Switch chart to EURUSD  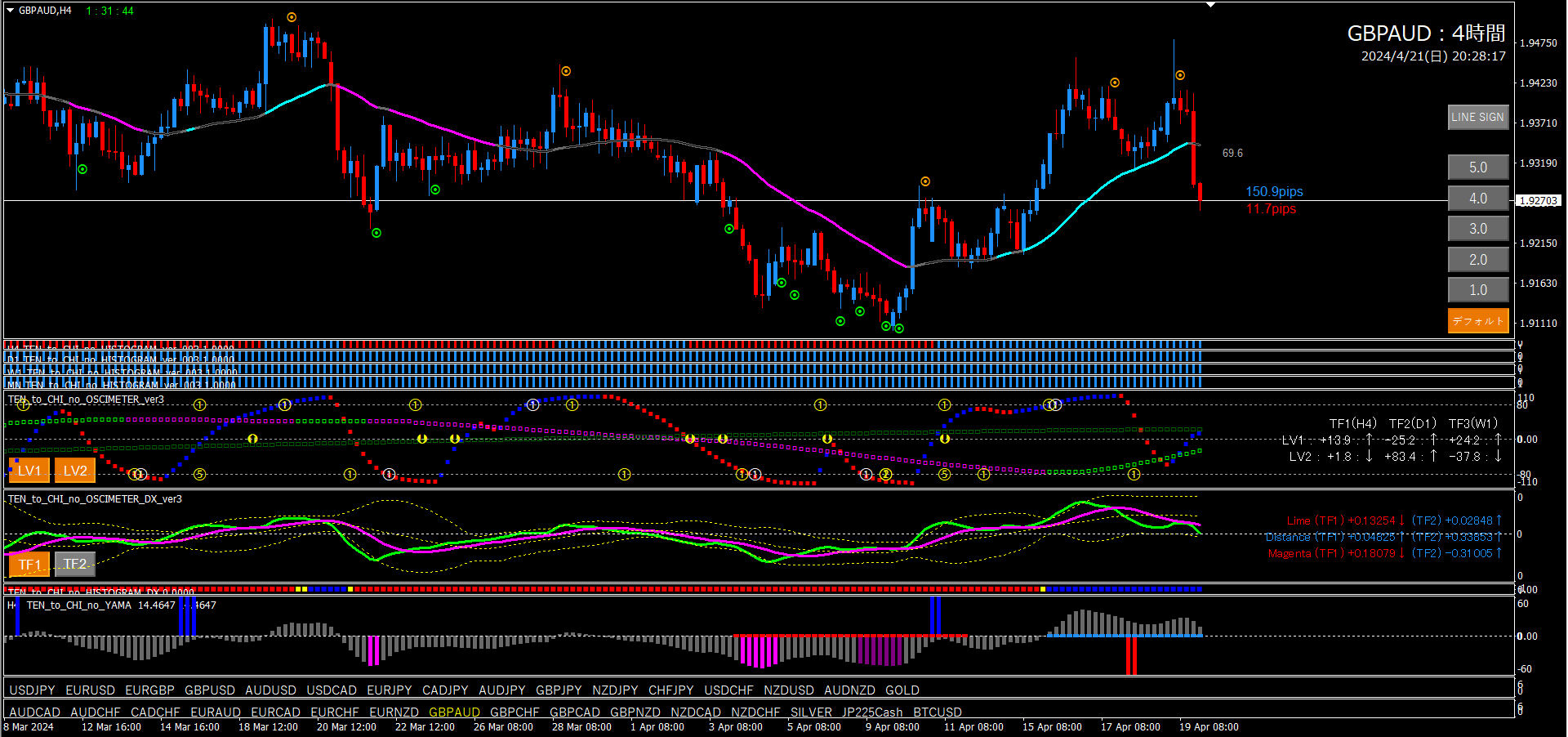pyautogui.click(x=91, y=690)
